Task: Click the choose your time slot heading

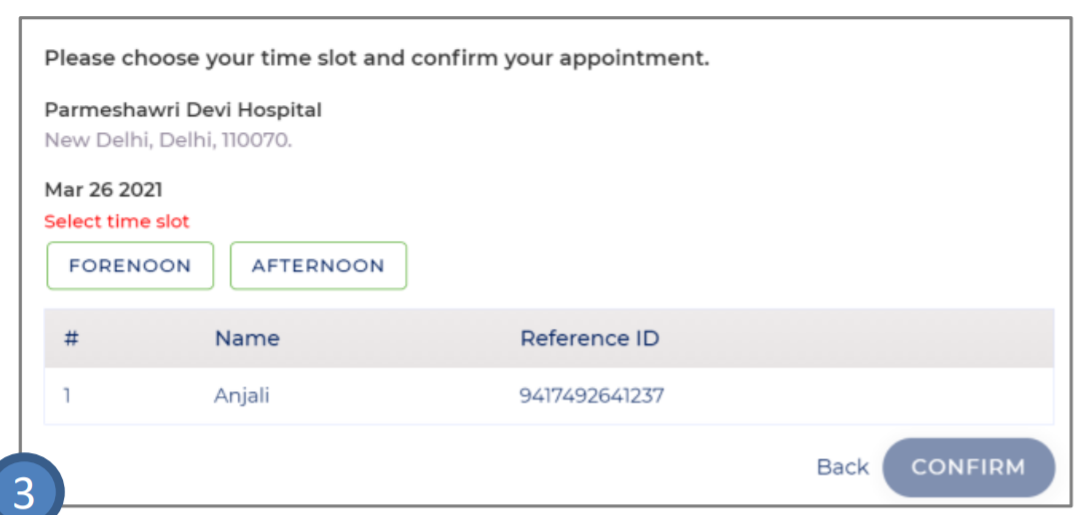Action: (376, 58)
